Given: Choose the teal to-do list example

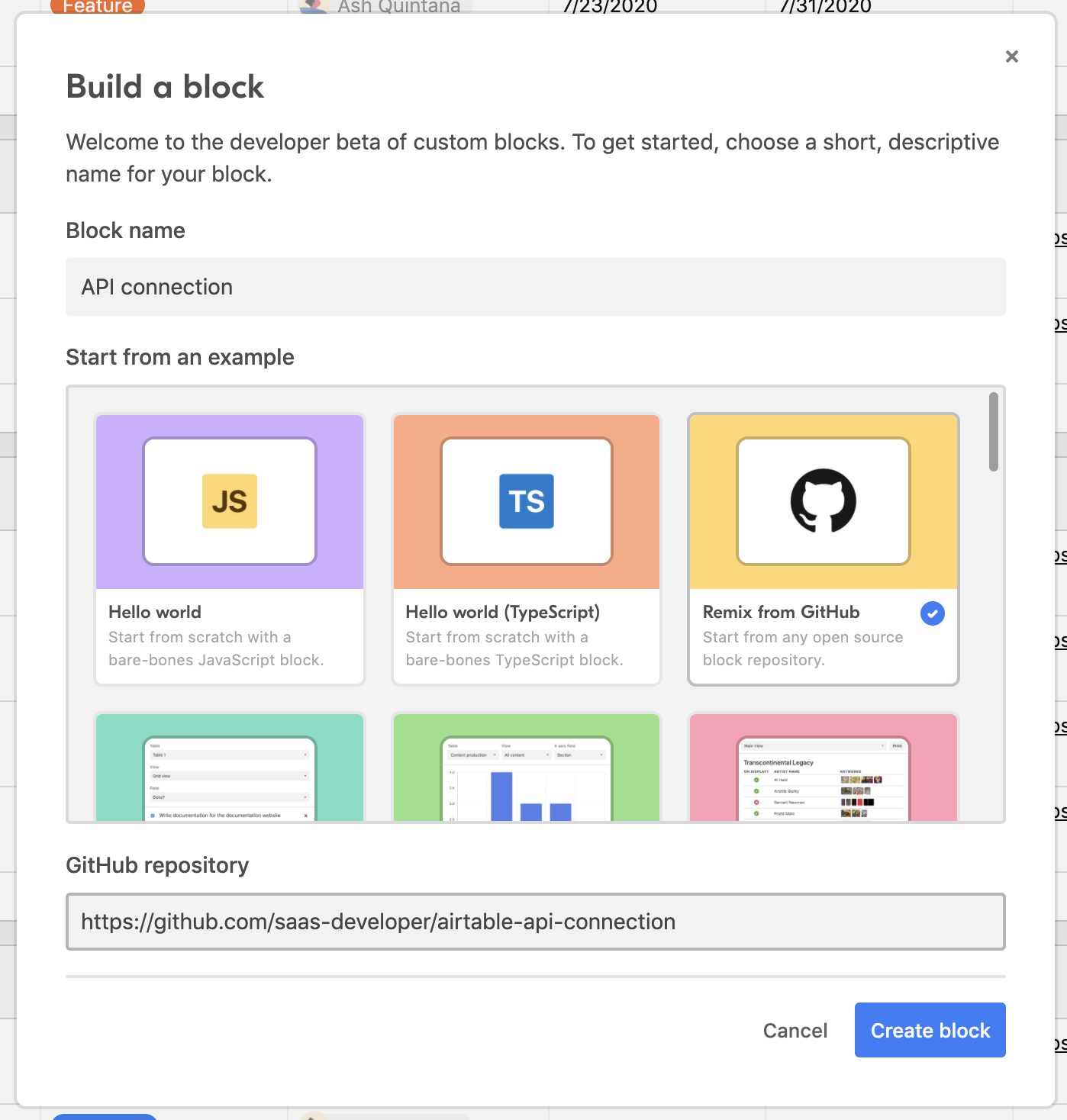Looking at the screenshot, I should coord(230,767).
